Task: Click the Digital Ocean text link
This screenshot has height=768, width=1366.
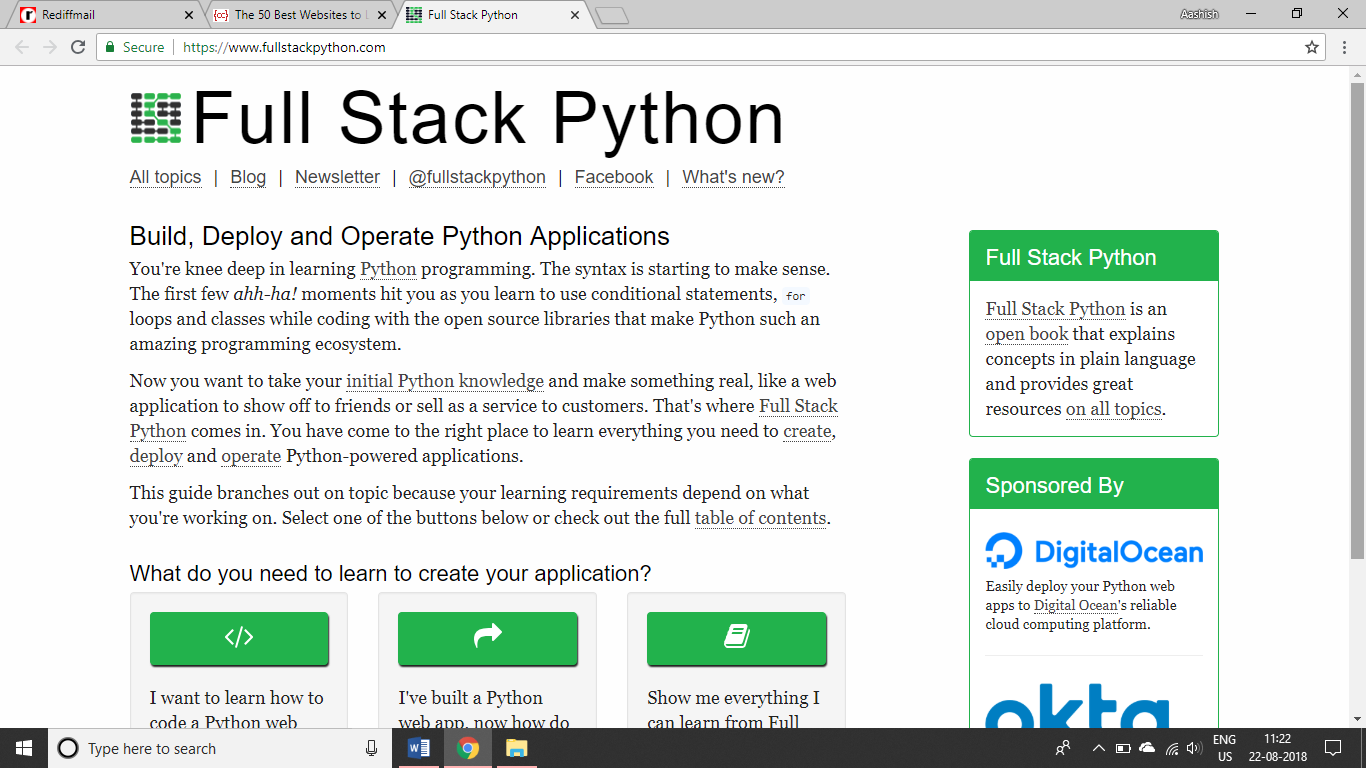Action: click(1075, 605)
